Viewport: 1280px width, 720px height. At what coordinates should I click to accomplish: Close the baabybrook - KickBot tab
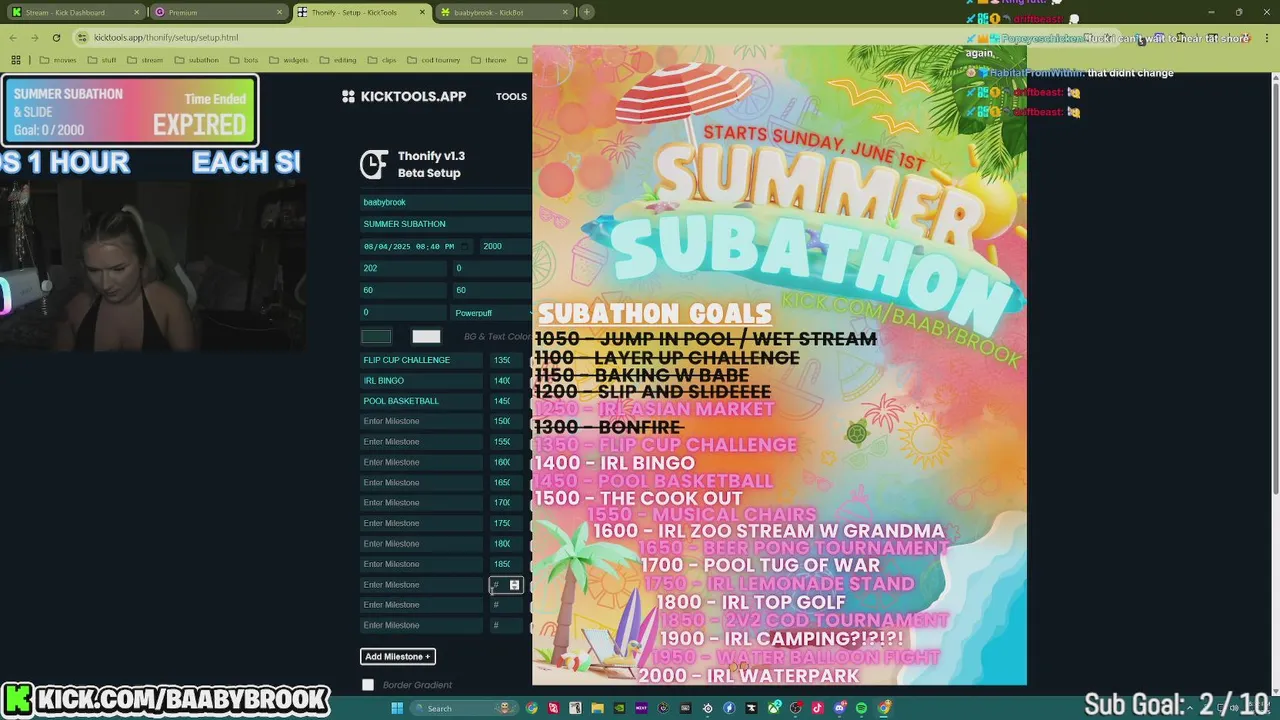(565, 12)
